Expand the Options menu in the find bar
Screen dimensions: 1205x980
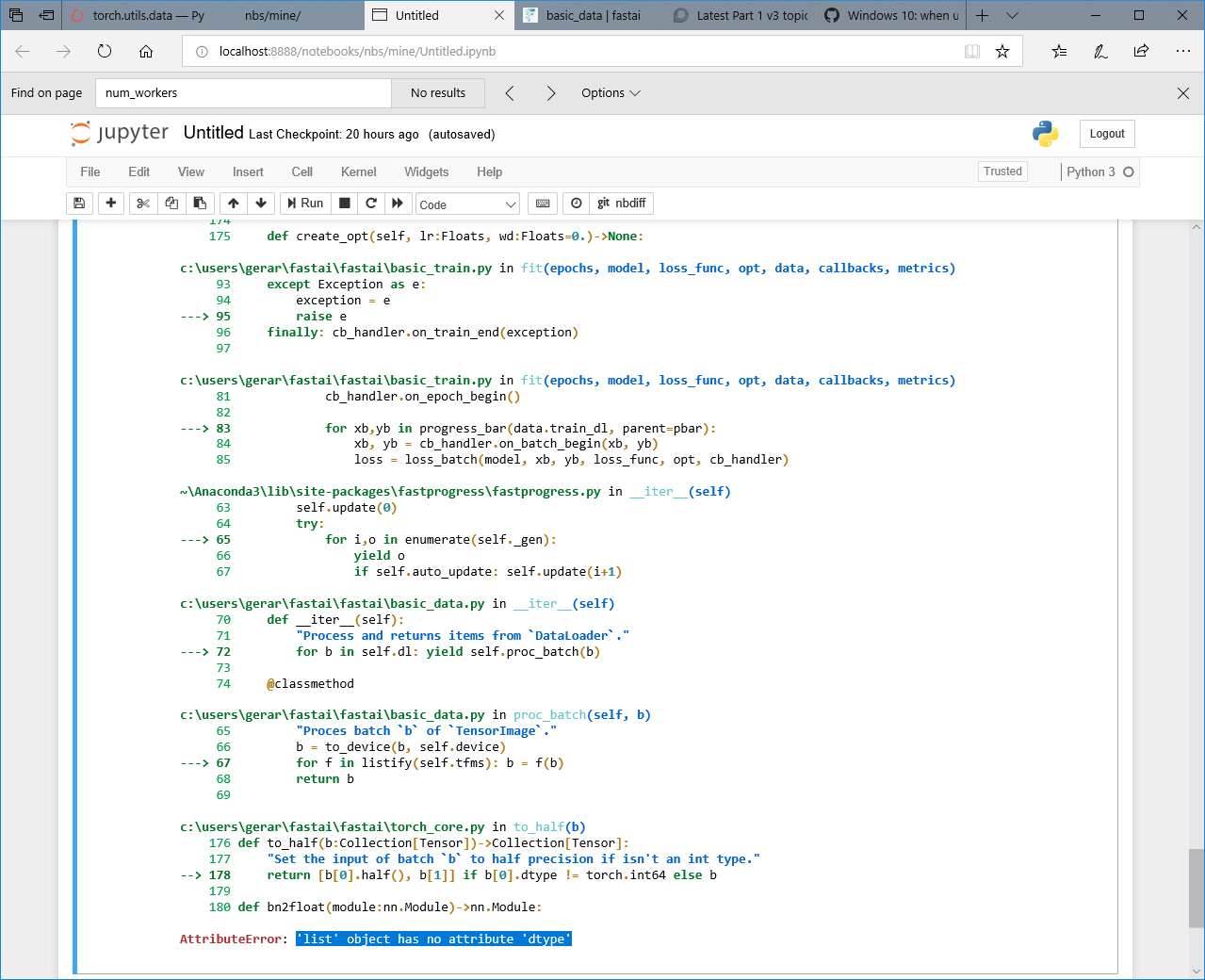click(x=611, y=92)
